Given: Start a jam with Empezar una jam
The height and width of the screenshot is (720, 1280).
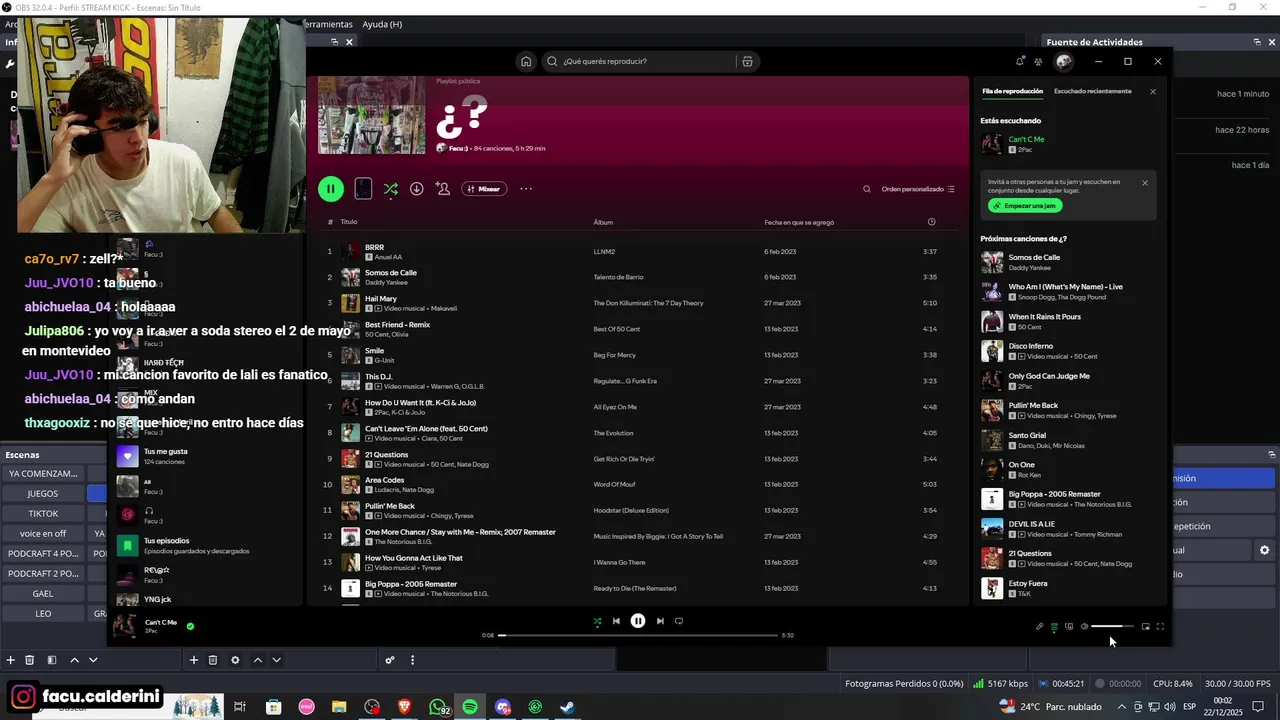Looking at the screenshot, I should click(1025, 205).
